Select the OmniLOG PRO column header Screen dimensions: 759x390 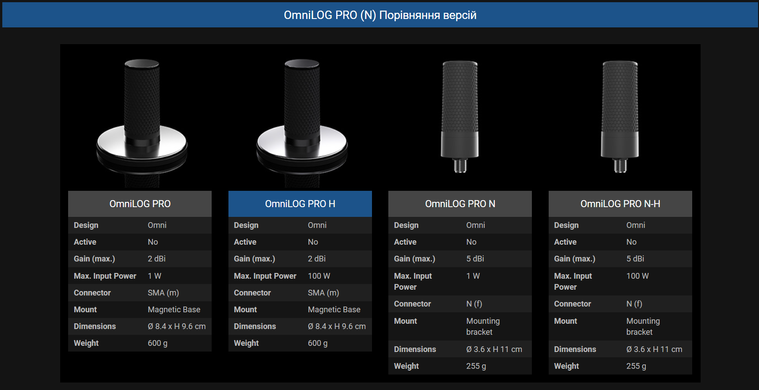pos(140,204)
